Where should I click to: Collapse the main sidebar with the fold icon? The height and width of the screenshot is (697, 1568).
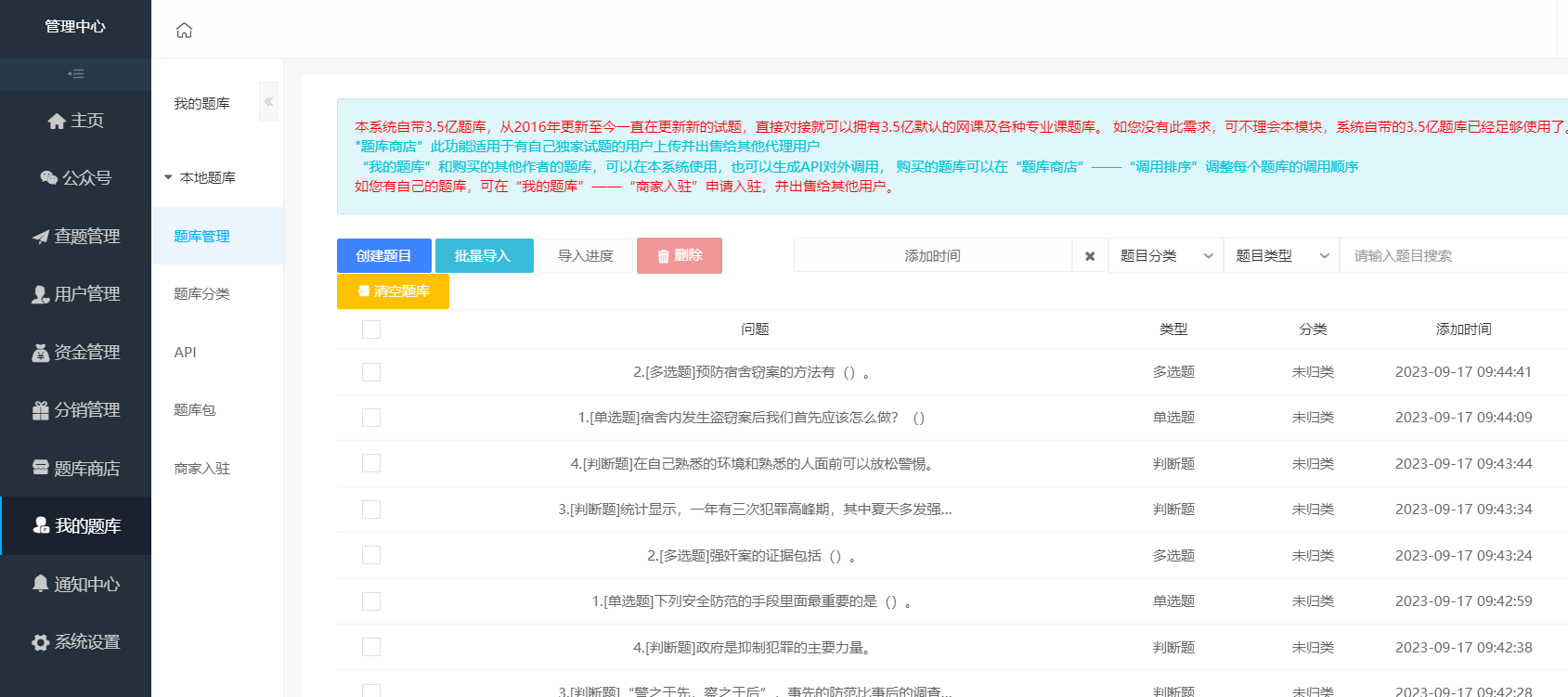[76, 73]
